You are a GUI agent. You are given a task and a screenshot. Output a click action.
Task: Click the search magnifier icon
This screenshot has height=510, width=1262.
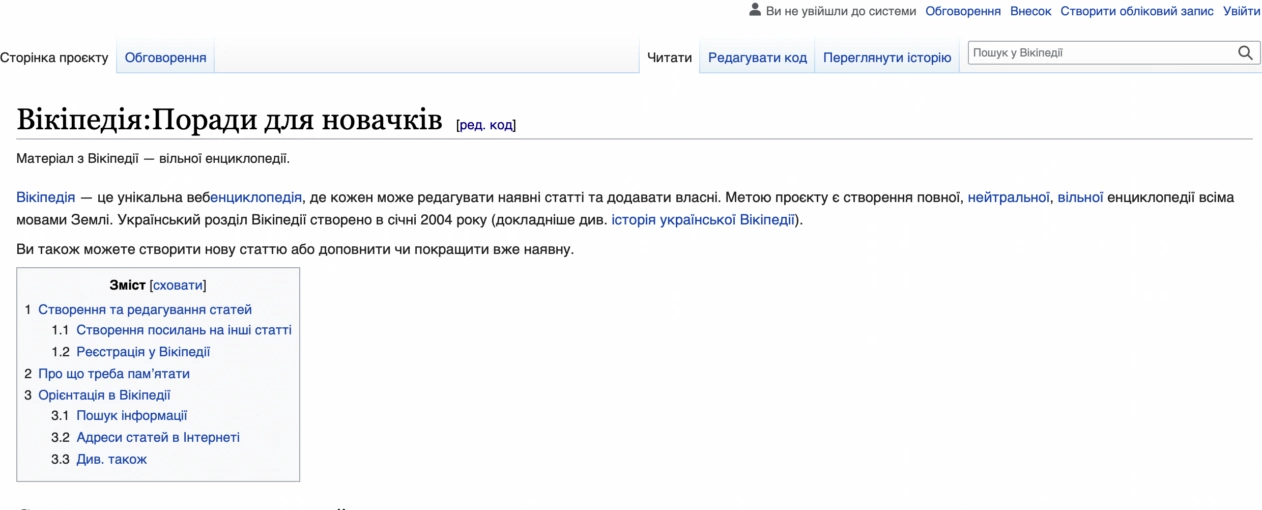tap(1244, 53)
